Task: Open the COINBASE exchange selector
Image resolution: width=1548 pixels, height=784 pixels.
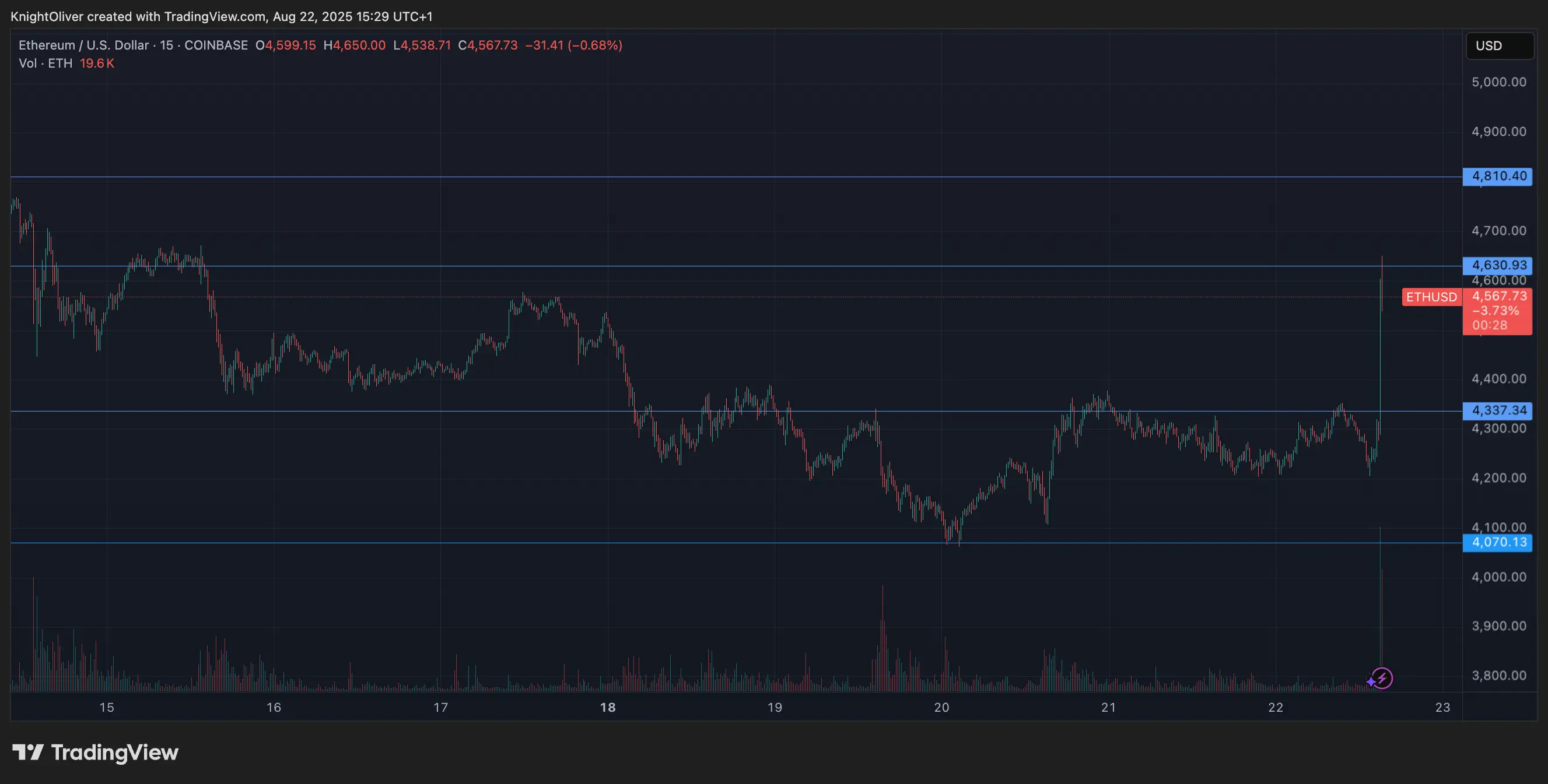Action: (216, 45)
